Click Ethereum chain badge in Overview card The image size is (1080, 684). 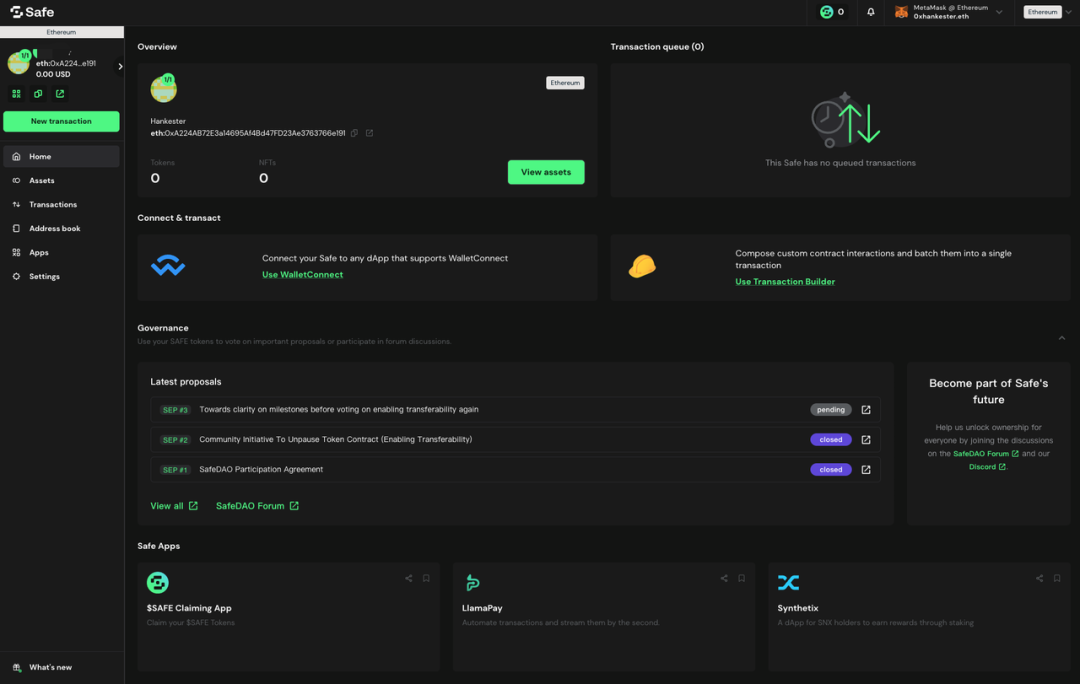pos(565,83)
